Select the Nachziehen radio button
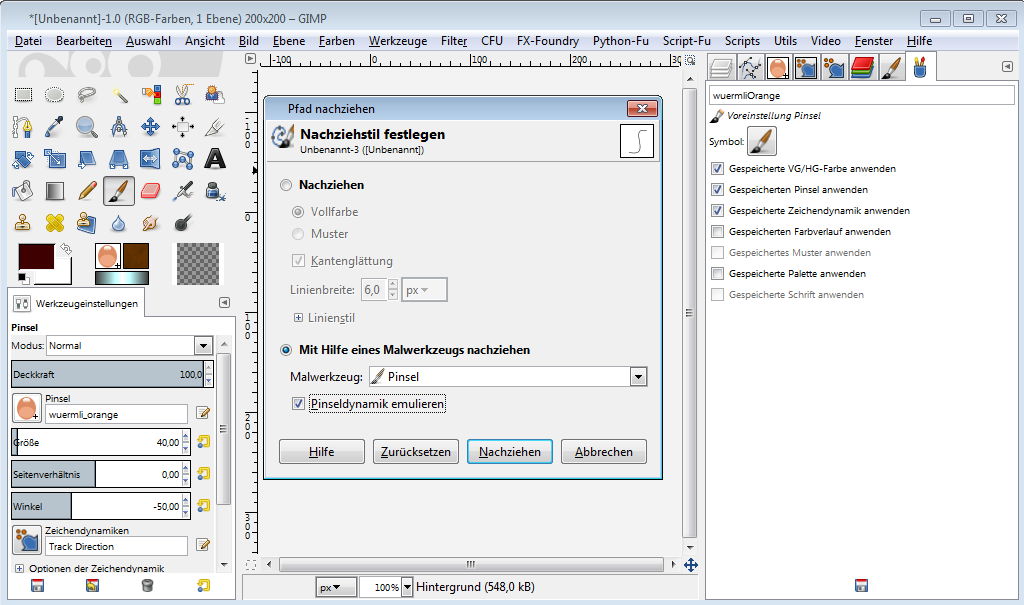The width and height of the screenshot is (1024, 605). (285, 185)
